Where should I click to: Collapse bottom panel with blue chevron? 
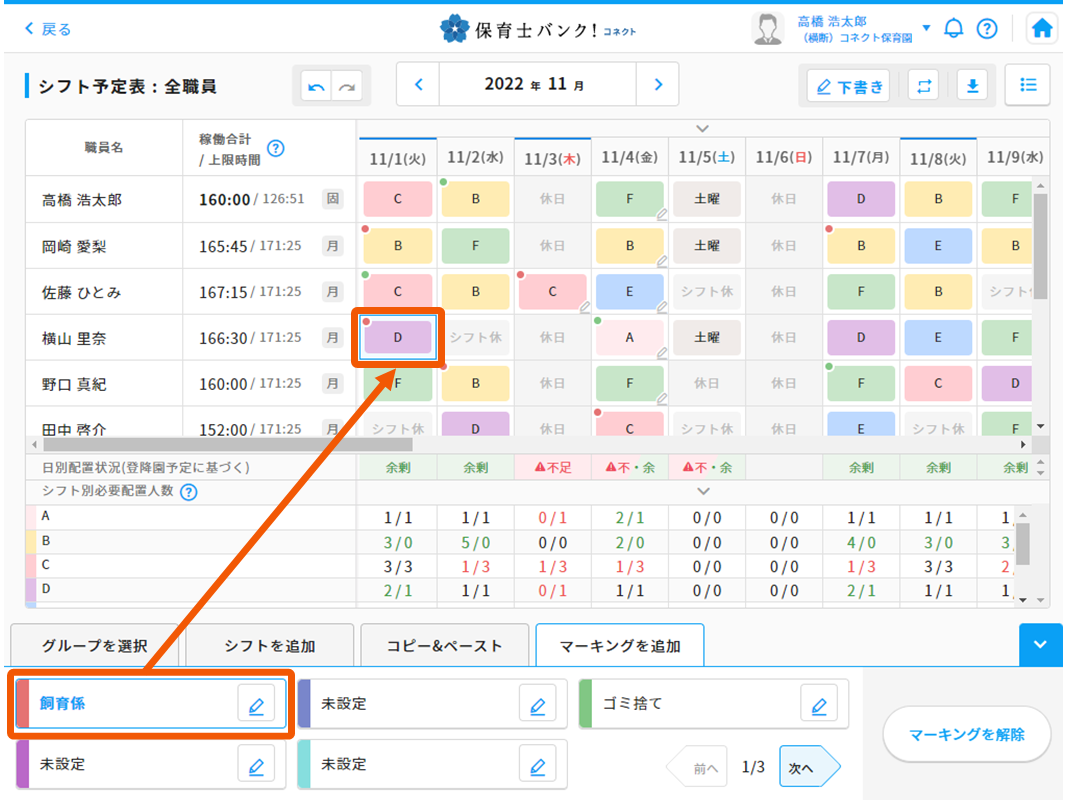pos(1041,645)
